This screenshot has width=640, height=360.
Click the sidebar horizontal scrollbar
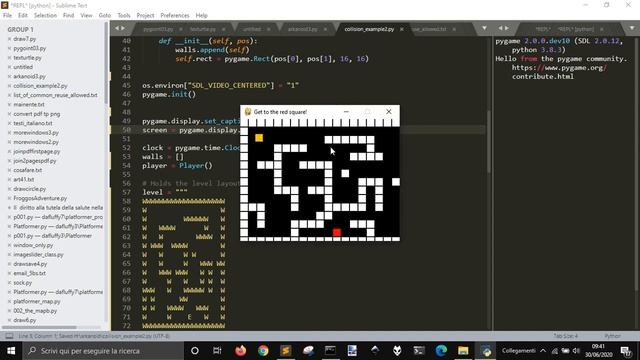[x=39, y=327]
